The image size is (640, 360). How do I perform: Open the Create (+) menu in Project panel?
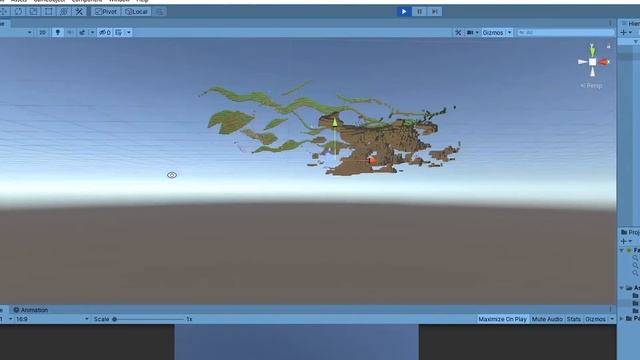pyautogui.click(x=626, y=241)
